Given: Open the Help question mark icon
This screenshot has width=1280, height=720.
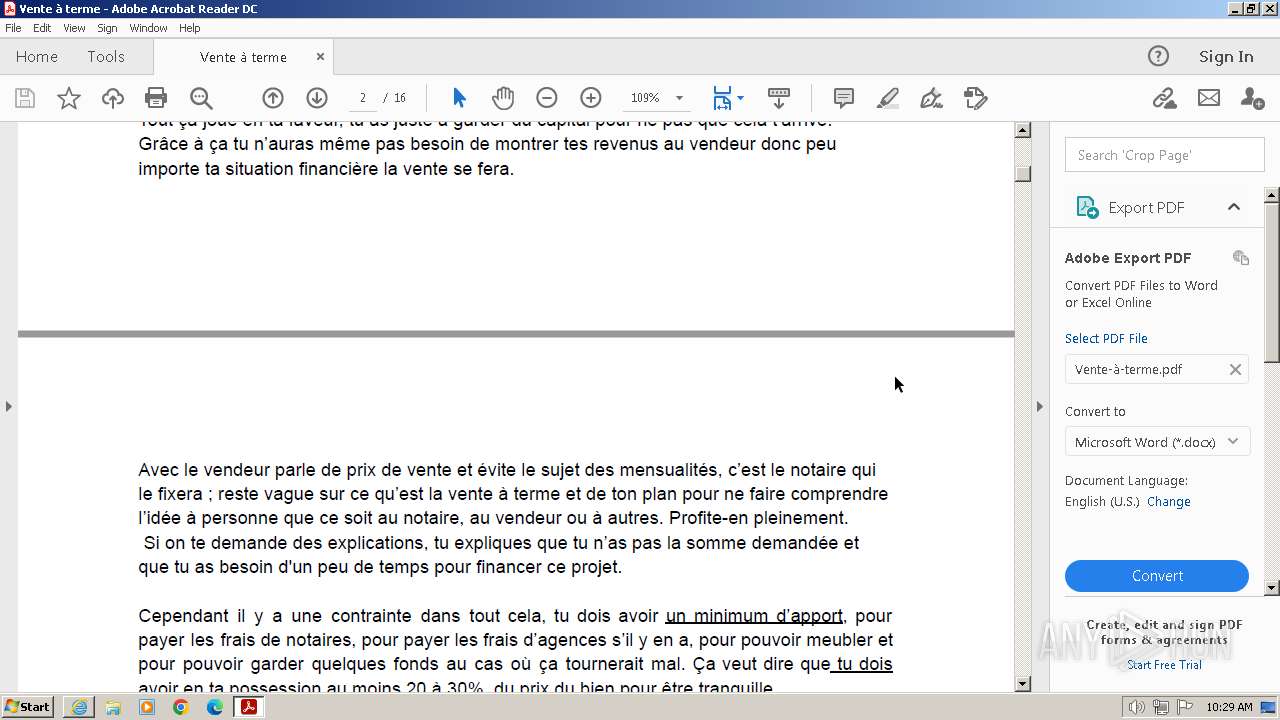Looking at the screenshot, I should point(1158,57).
